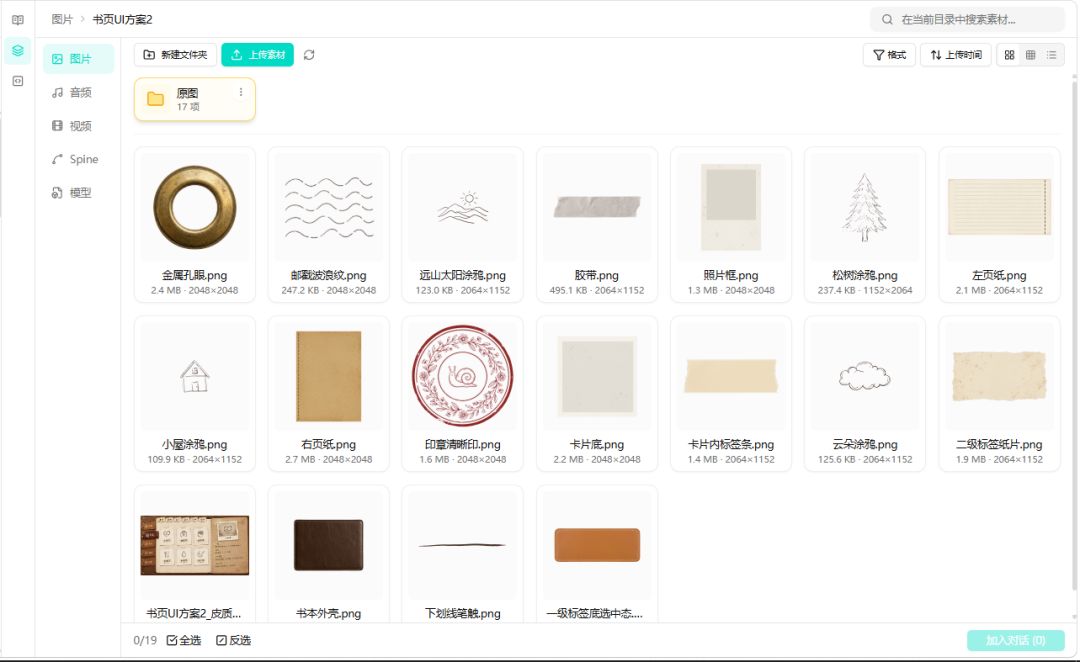The image size is (1080, 662).
Task: Open the 格式 filter dropdown
Action: [x=889, y=54]
